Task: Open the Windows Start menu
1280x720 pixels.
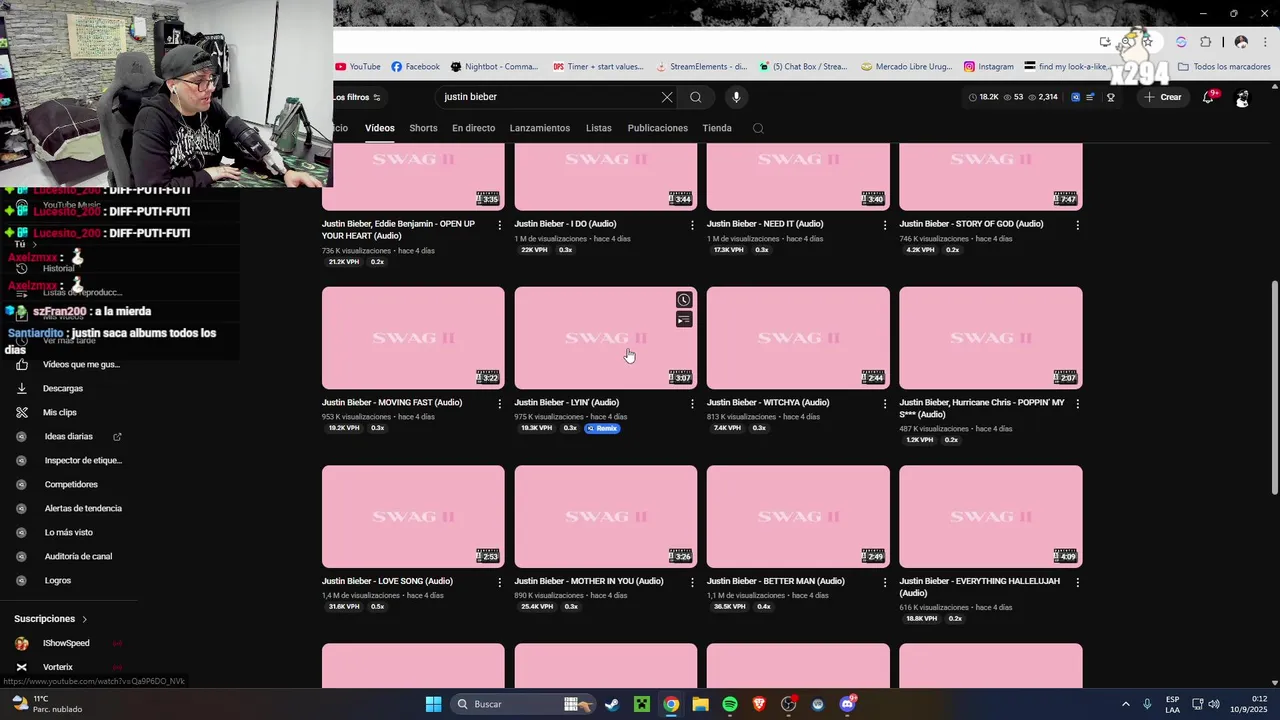Action: click(x=433, y=704)
